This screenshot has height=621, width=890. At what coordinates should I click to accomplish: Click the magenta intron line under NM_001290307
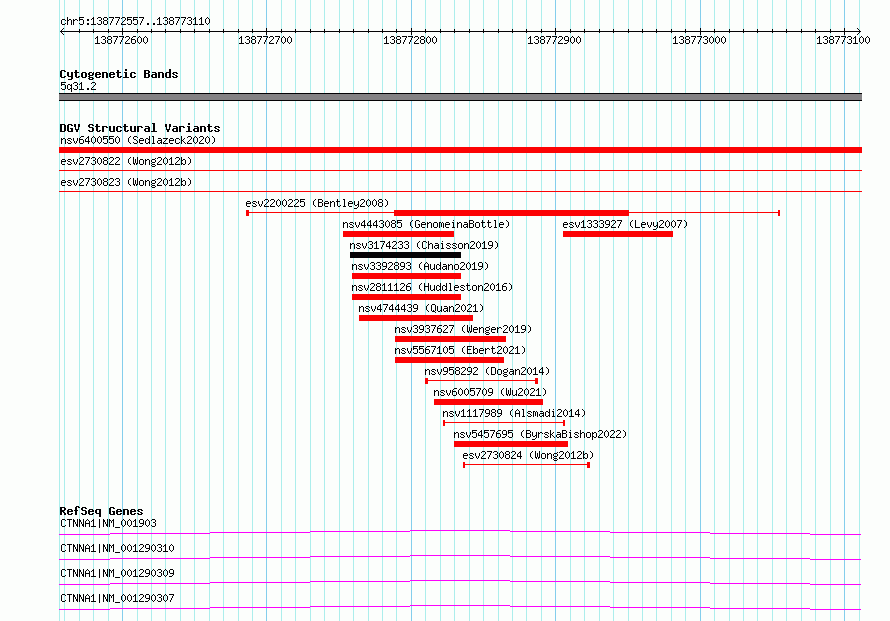point(460,606)
